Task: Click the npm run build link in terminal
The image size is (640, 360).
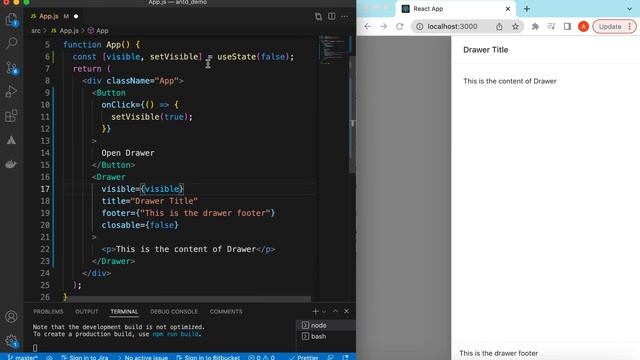Action: (175, 334)
